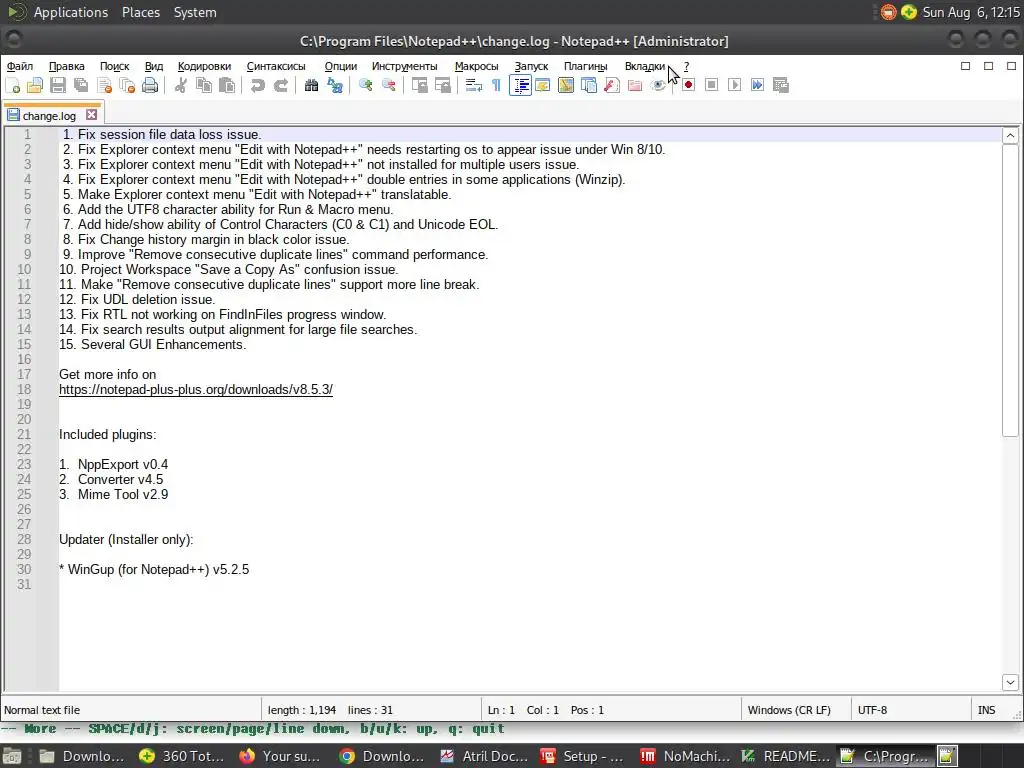This screenshot has height=768, width=1024.
Task: Click the INS status bar indicator
Action: point(987,710)
